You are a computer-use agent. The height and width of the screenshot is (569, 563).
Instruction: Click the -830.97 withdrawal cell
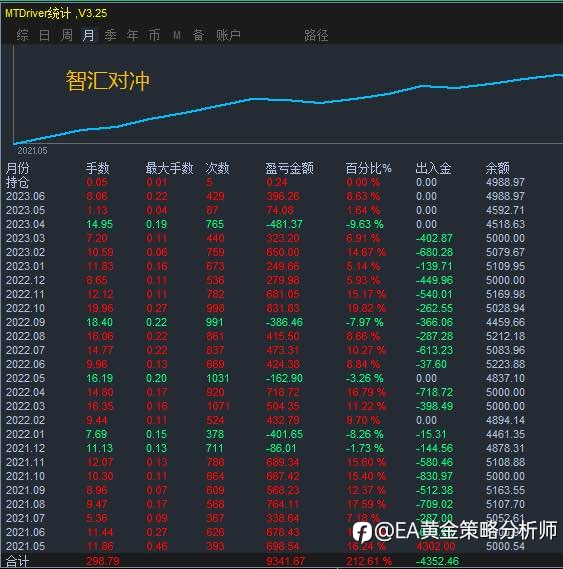(435, 476)
